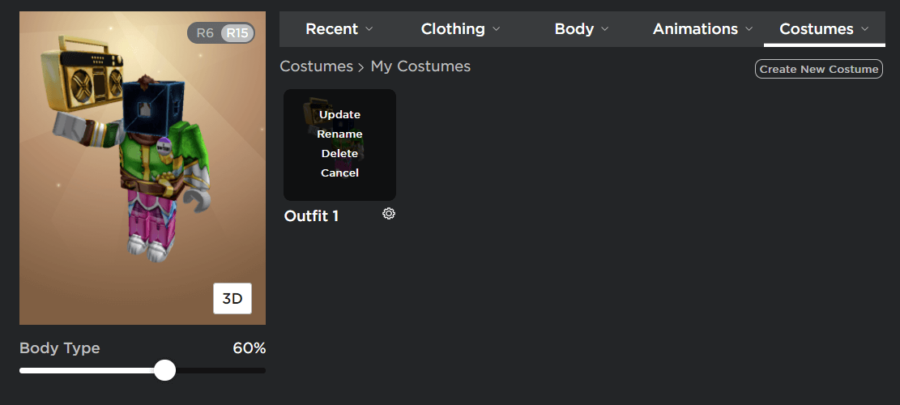Select Cancel in the costume menu
The image size is (900, 405).
[340, 173]
